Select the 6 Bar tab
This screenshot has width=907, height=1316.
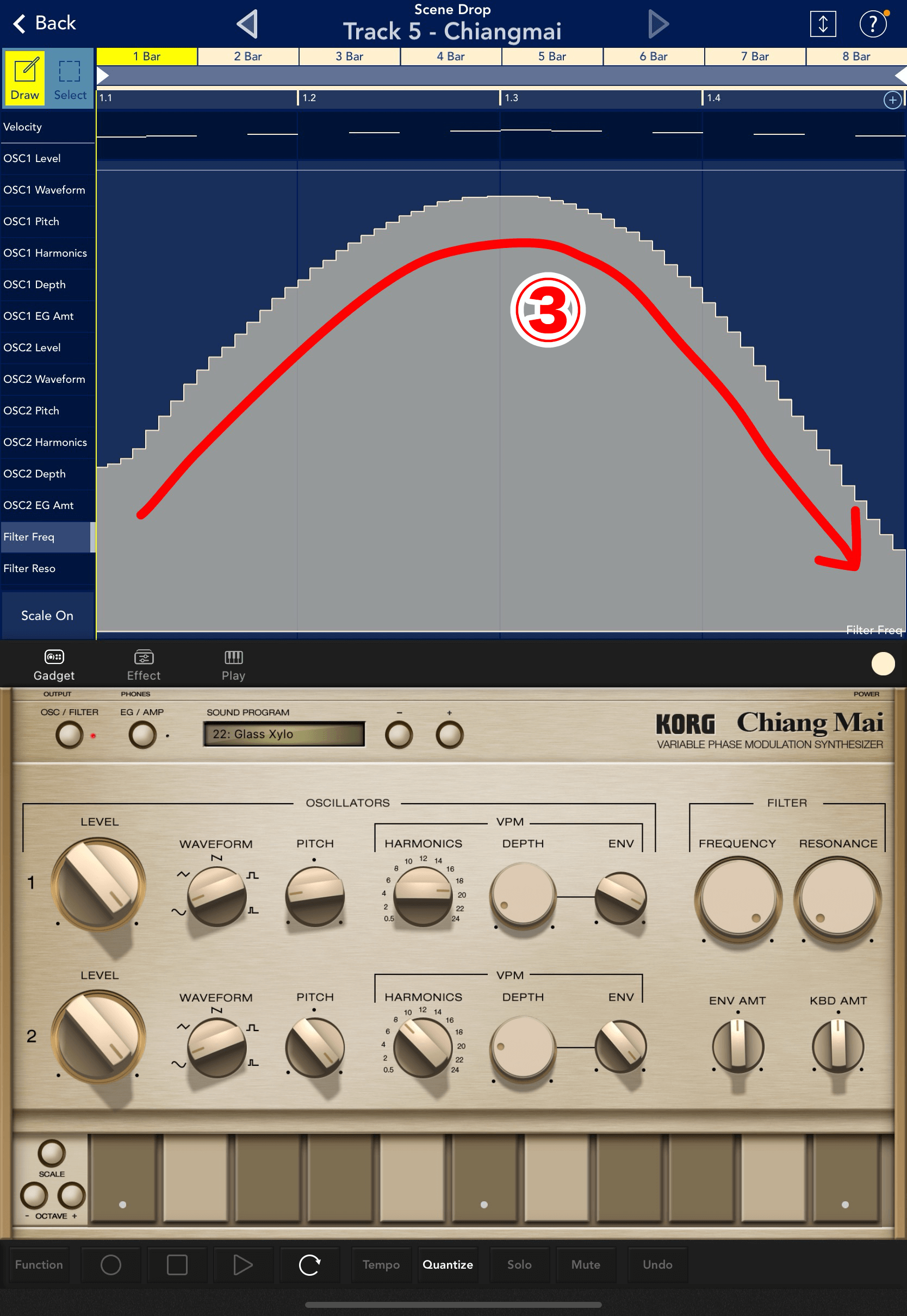point(654,56)
